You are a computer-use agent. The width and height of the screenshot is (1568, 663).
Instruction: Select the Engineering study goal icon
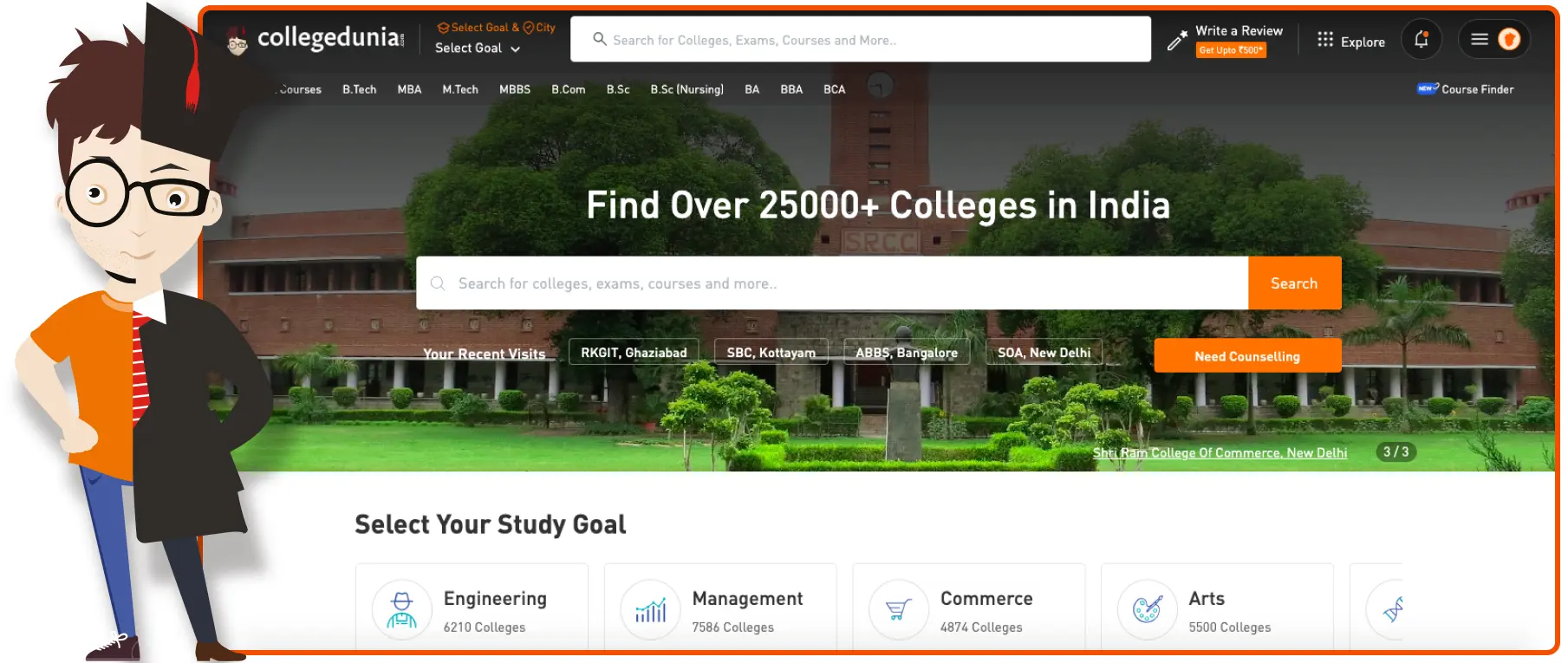coord(401,609)
